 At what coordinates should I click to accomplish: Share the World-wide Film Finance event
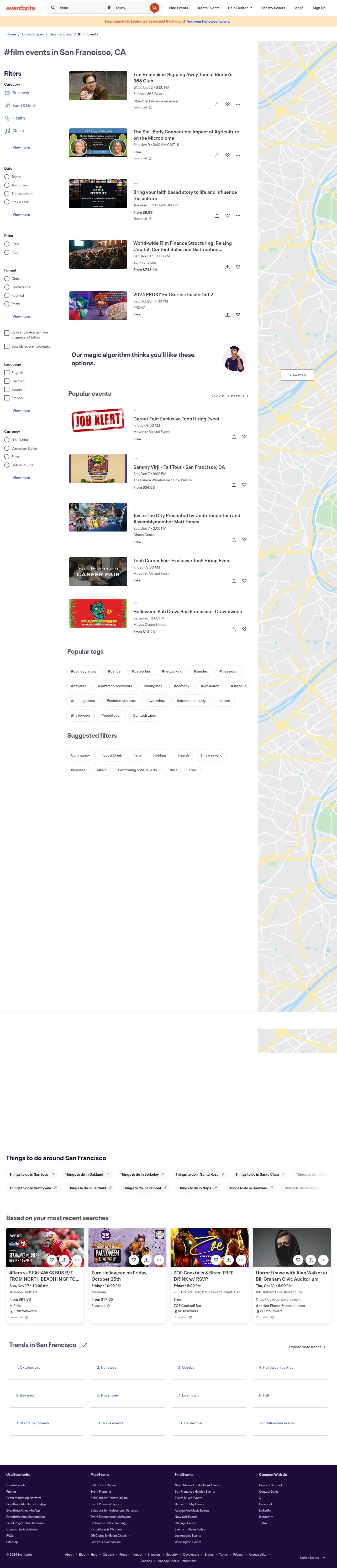(228, 267)
